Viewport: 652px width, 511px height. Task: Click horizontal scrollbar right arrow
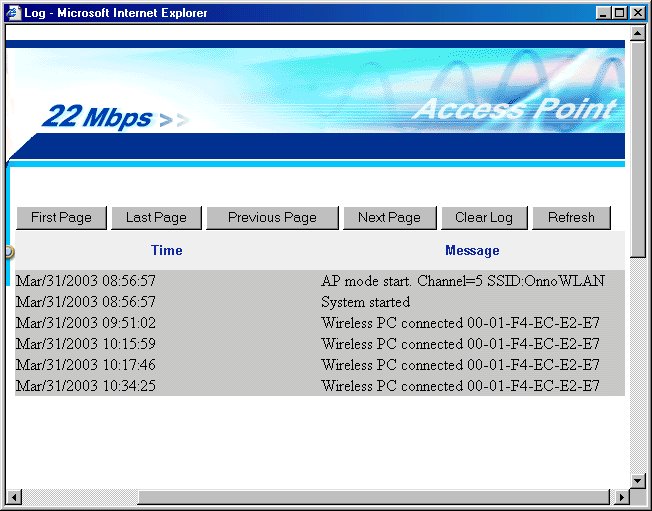coord(622,497)
